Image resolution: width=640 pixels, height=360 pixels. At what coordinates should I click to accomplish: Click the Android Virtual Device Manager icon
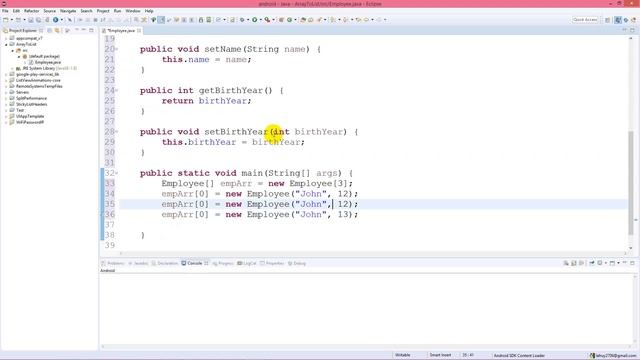pyautogui.click(x=209, y=20)
